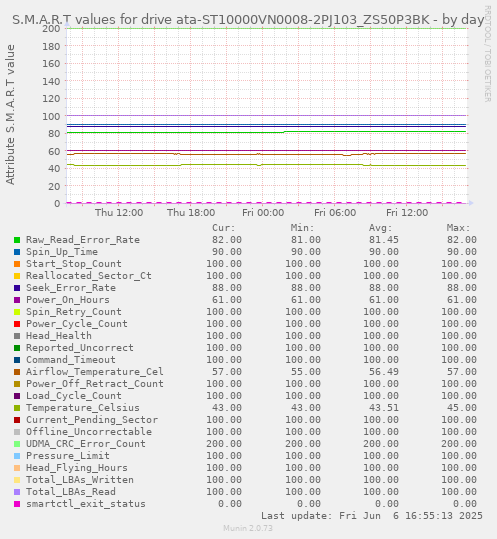This screenshot has width=497, height=539.
Task: Click the Fri 00:00 time axis label
Action: (263, 212)
